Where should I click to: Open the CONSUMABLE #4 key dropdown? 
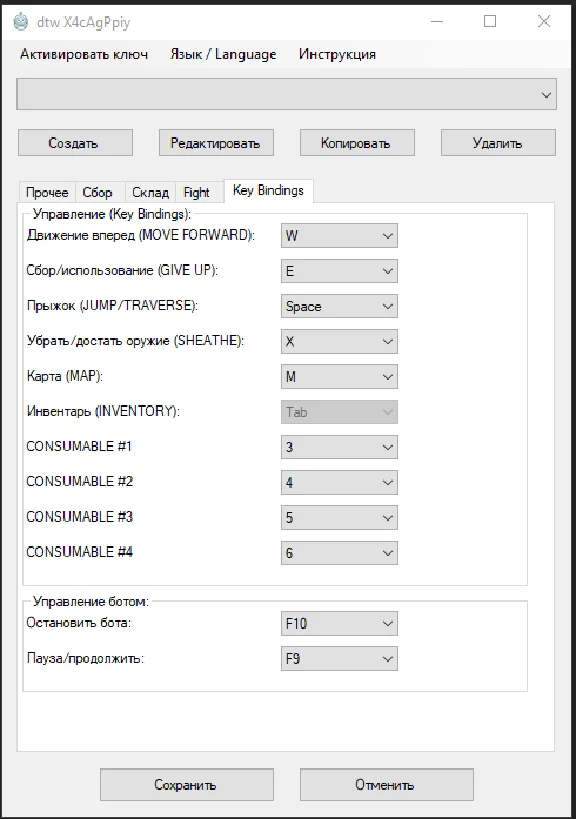click(339, 553)
